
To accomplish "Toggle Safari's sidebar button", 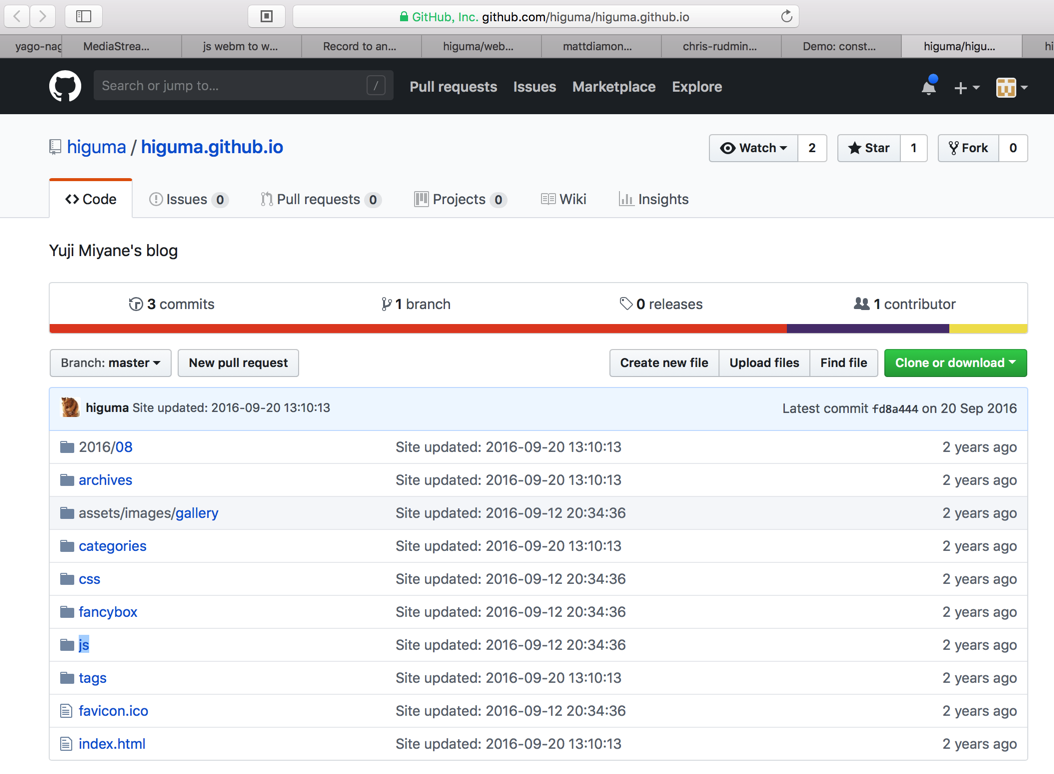I will [83, 15].
